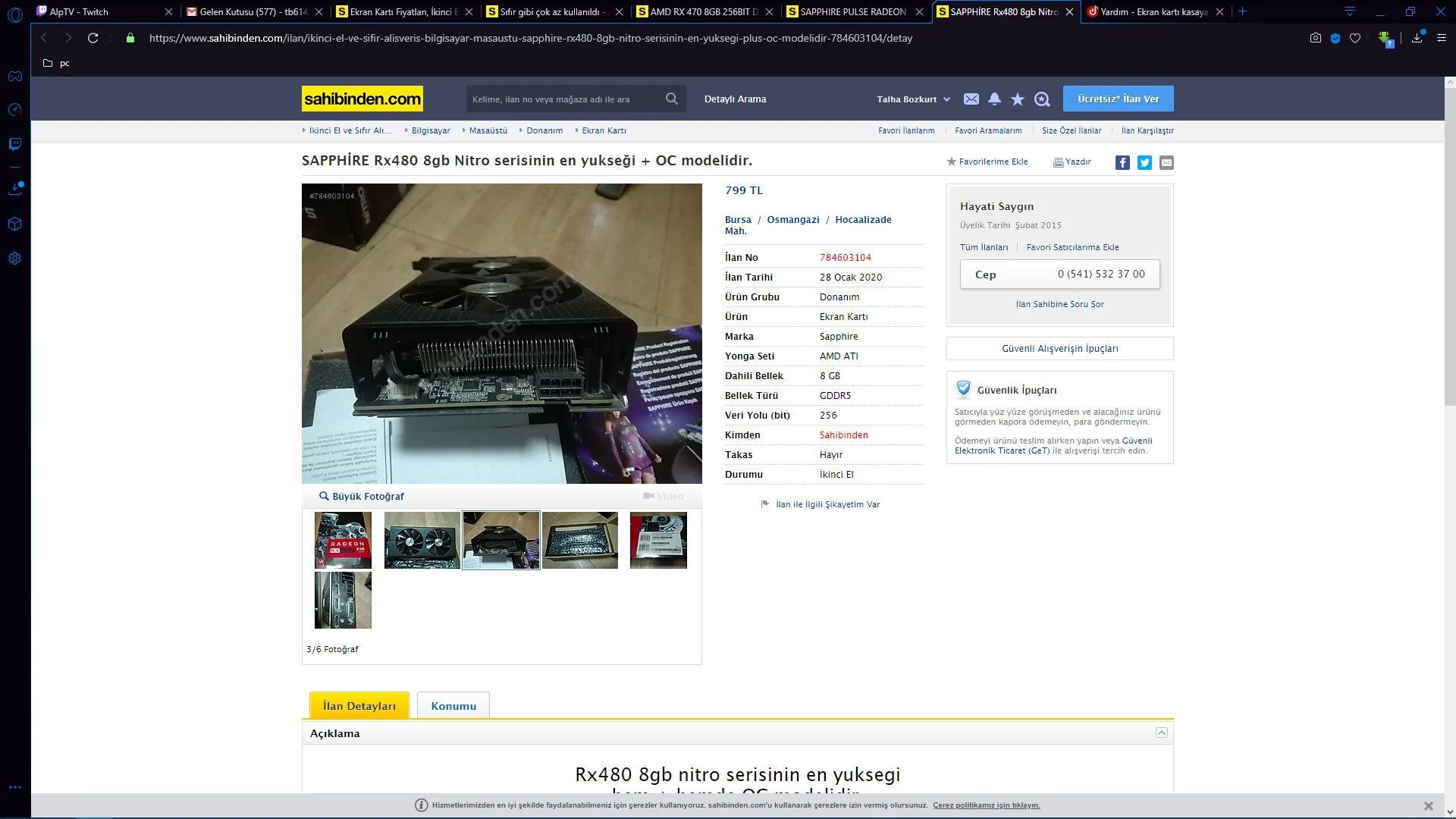
Task: Share listing on Twitter
Action: [x=1144, y=162]
